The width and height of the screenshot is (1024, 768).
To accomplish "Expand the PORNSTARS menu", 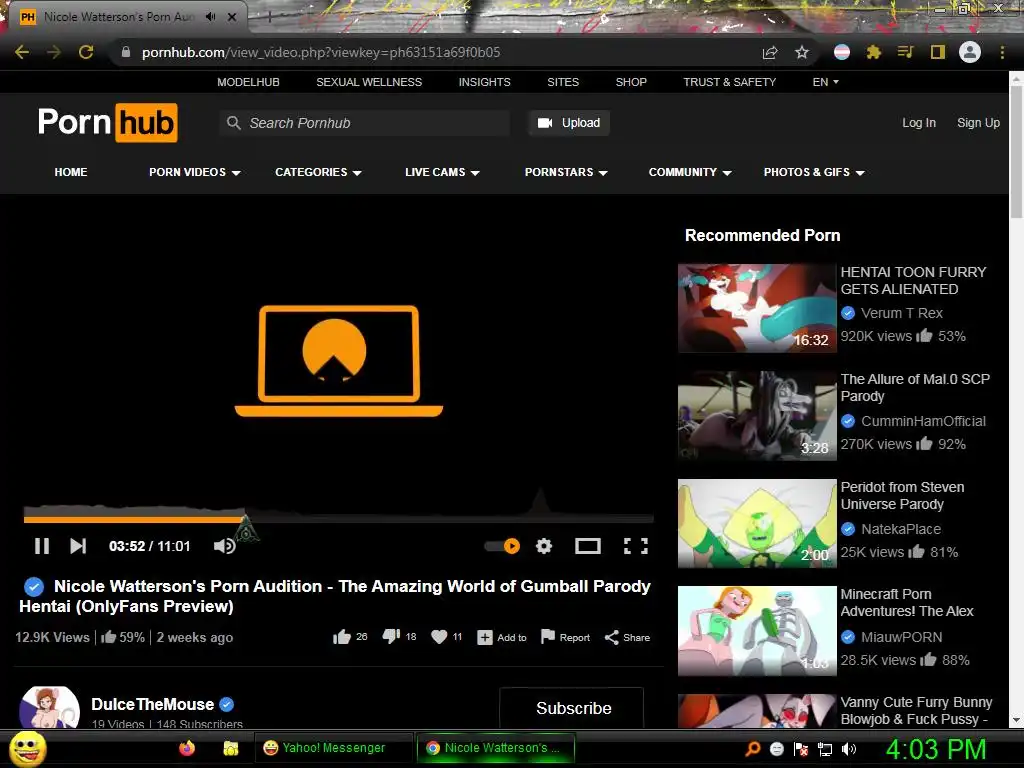I will pos(566,172).
